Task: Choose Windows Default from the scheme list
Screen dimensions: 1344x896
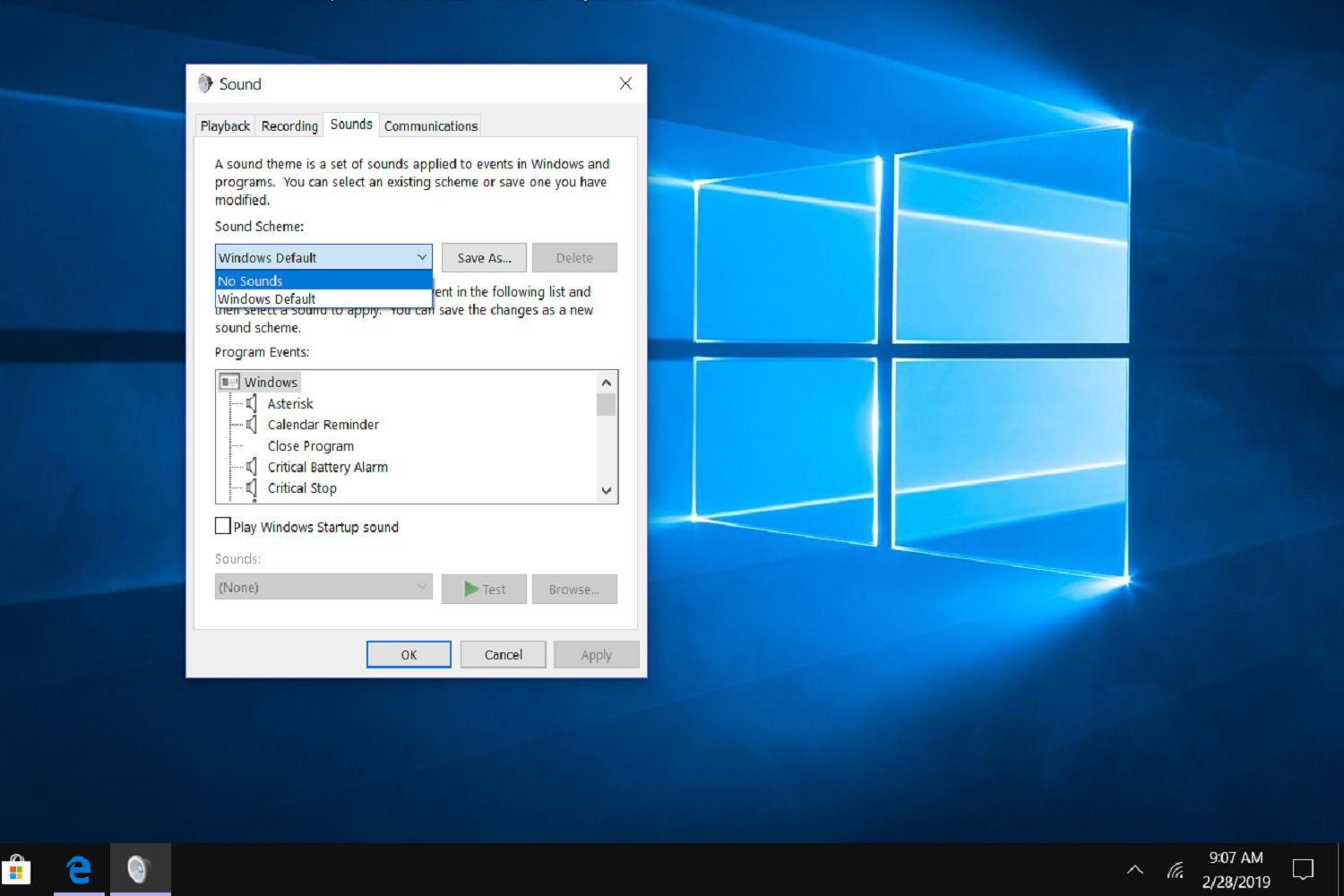Action: coord(323,298)
